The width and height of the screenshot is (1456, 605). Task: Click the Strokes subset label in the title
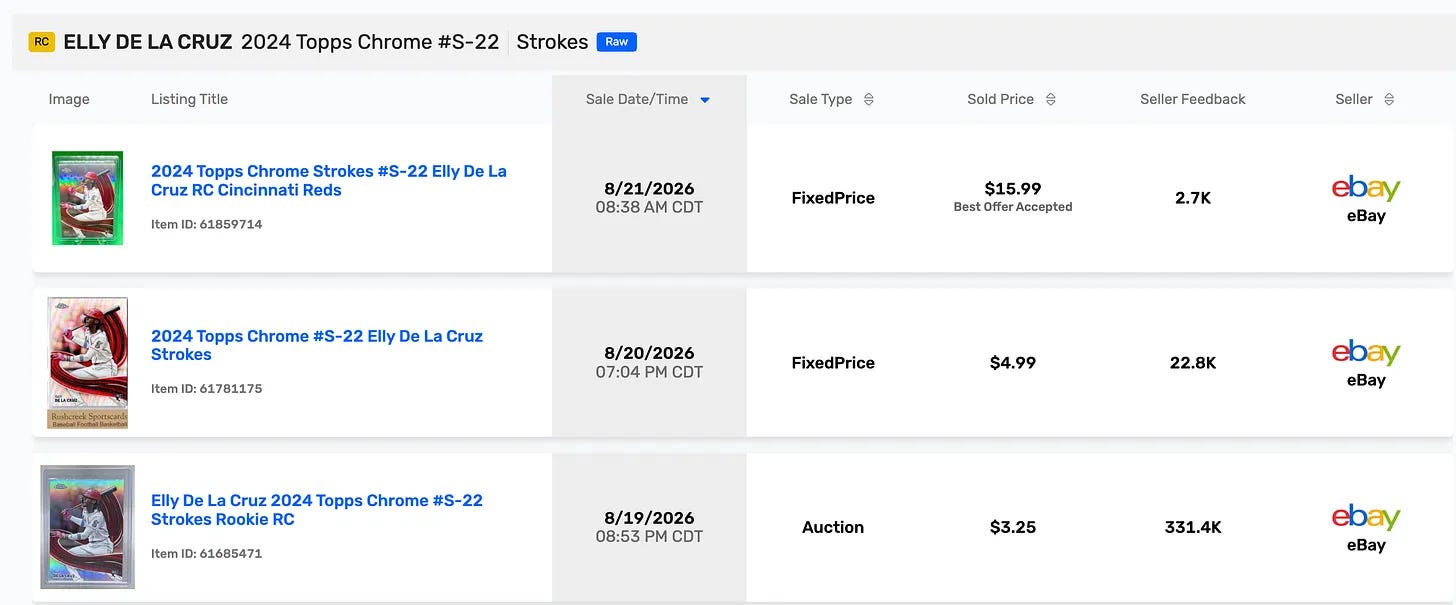[552, 42]
